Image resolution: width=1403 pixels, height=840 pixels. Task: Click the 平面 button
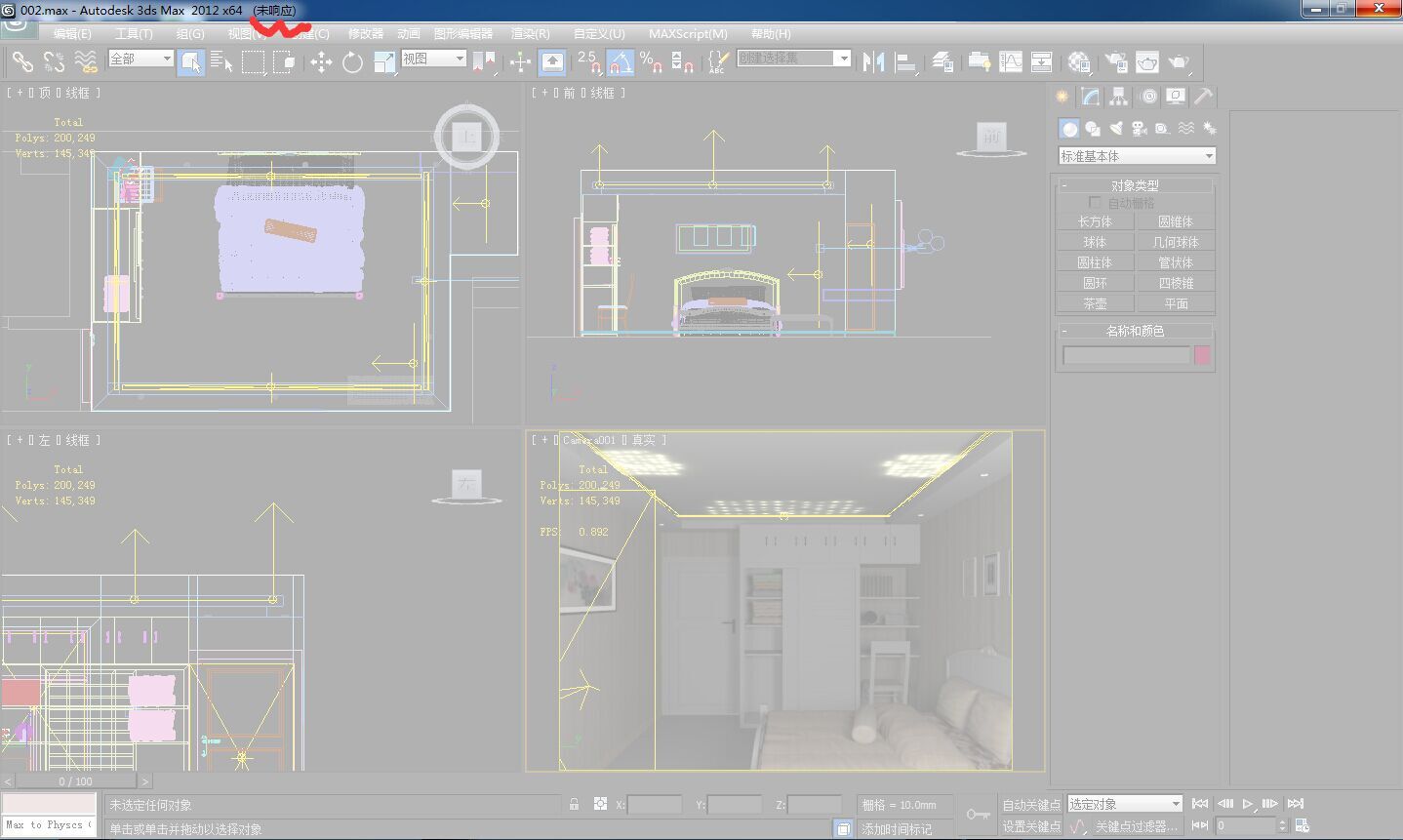click(x=1176, y=303)
